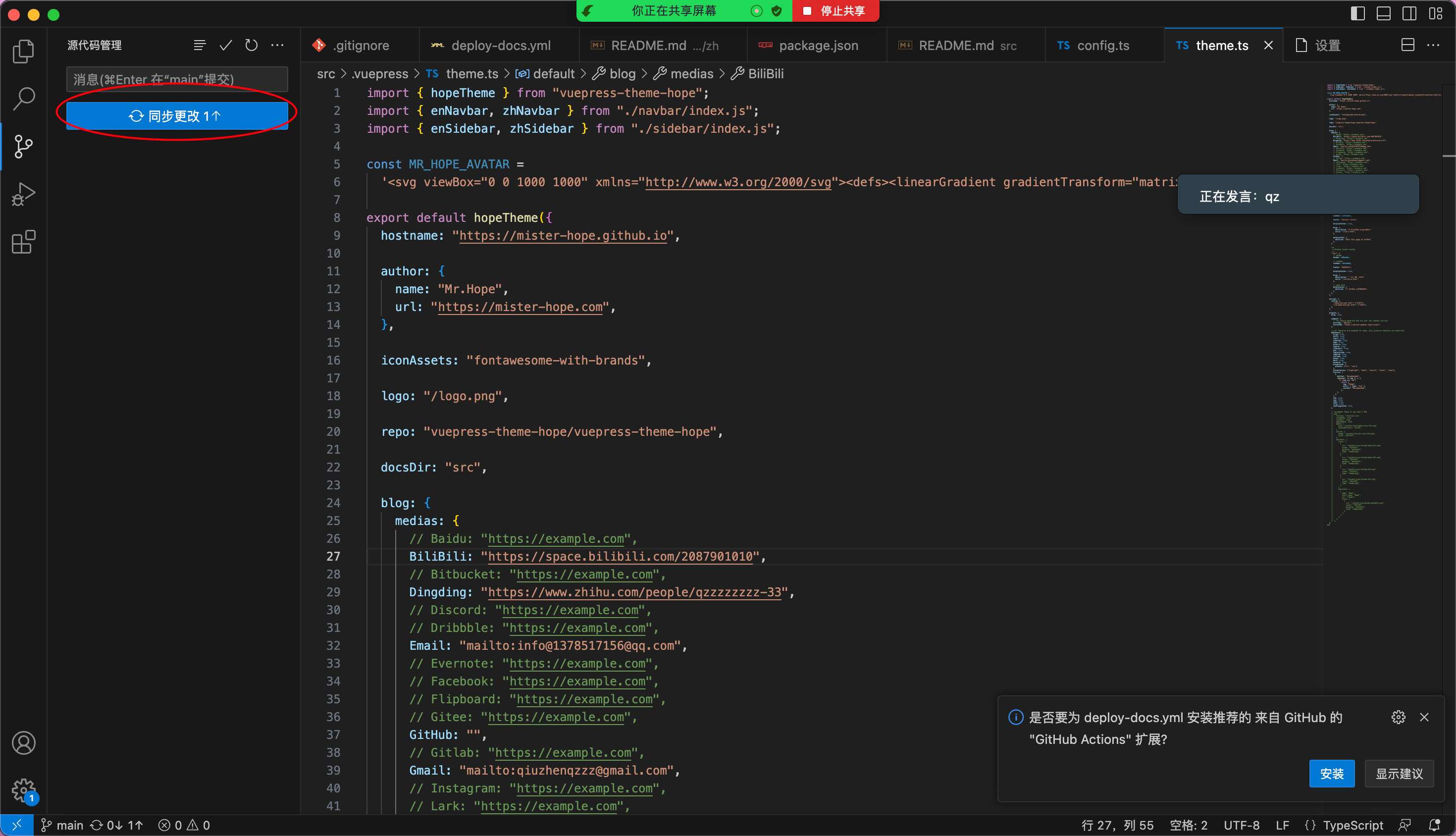
Task: Click the feedback icon in status bar
Action: coord(1404,825)
